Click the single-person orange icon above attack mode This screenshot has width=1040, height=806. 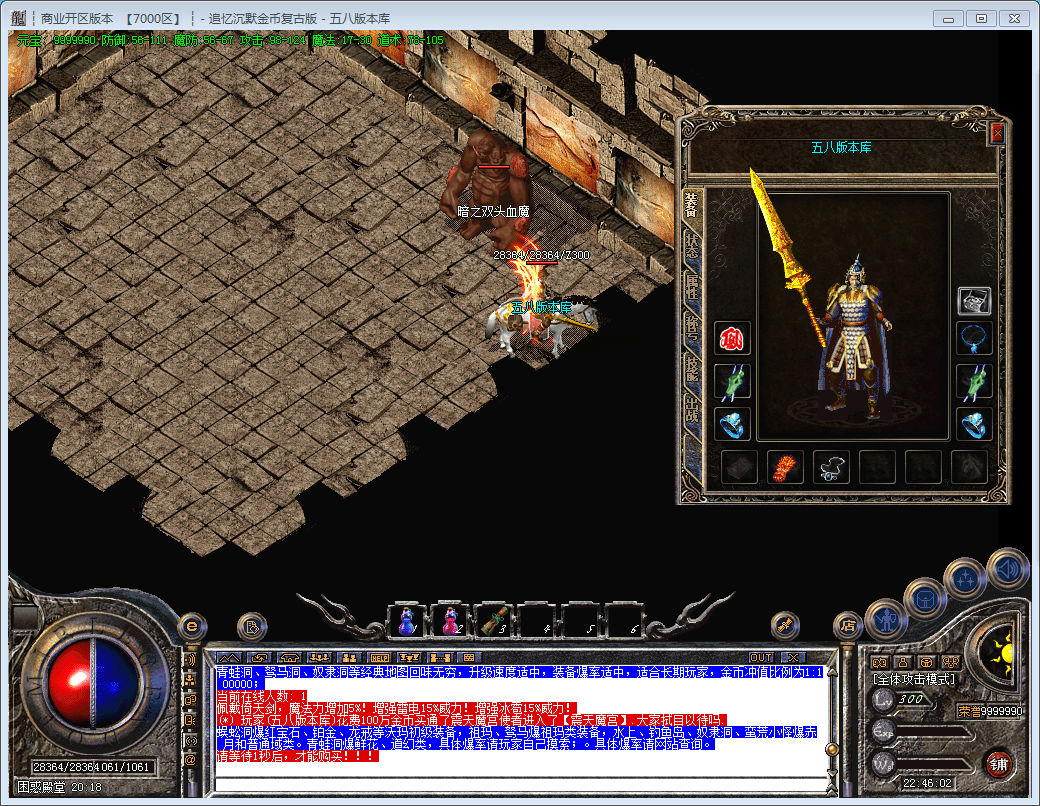tap(902, 662)
